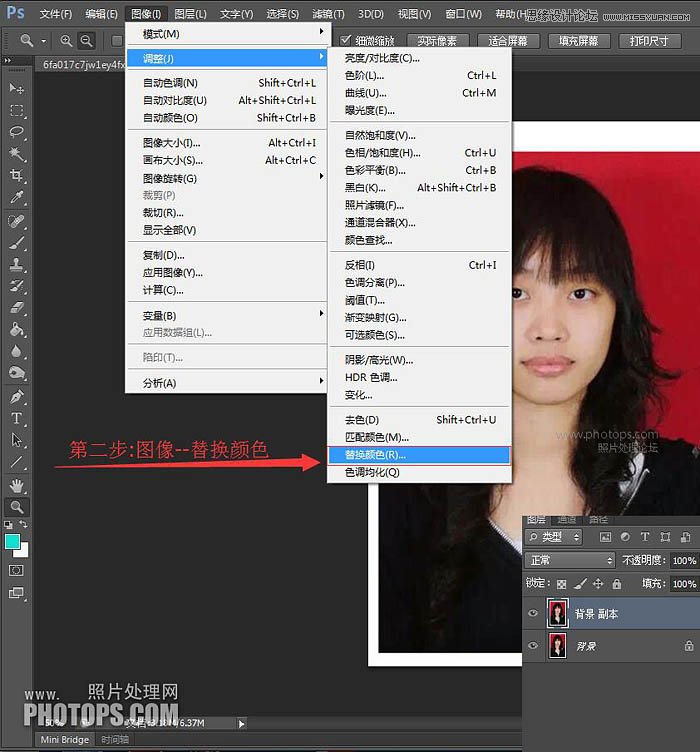
Task: Filter layers by adjustment layer icon
Action: [x=625, y=537]
